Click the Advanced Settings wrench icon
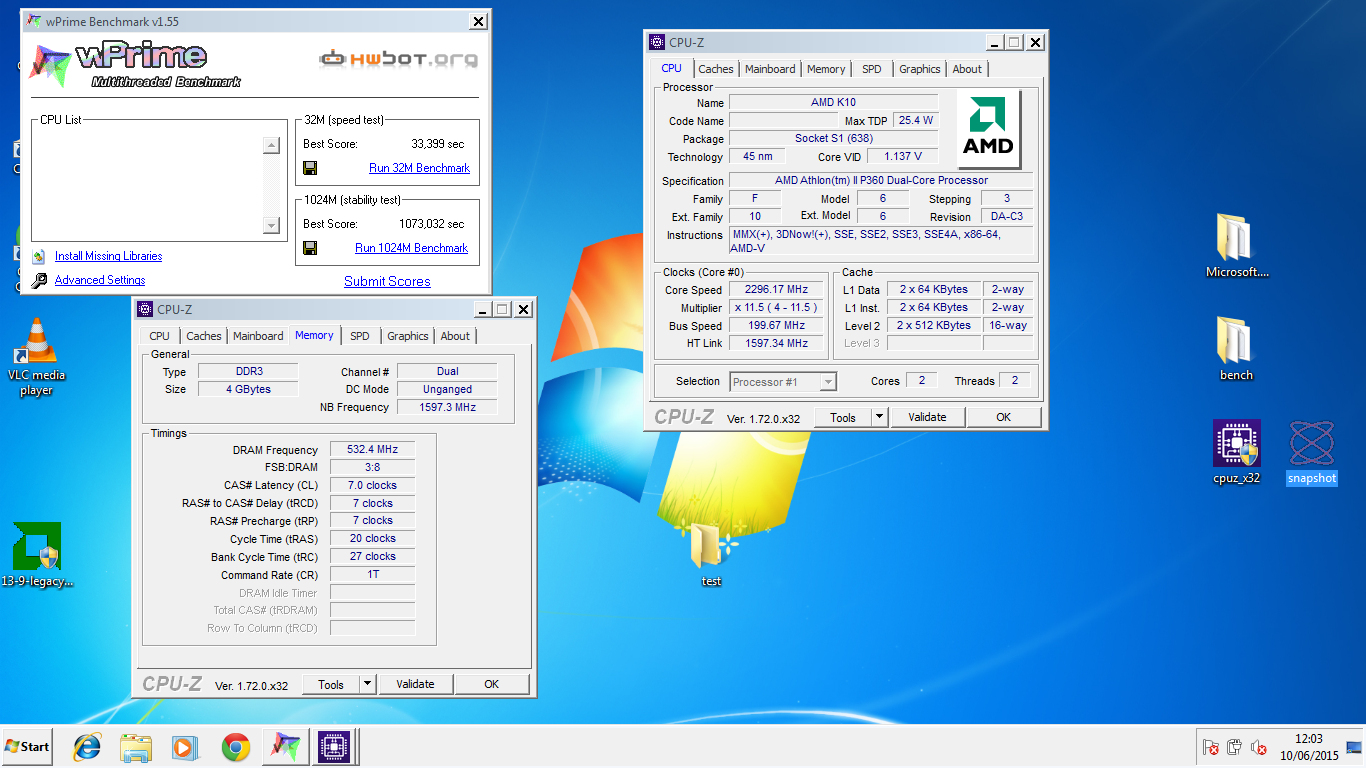This screenshot has height=768, width=1366. [39, 281]
